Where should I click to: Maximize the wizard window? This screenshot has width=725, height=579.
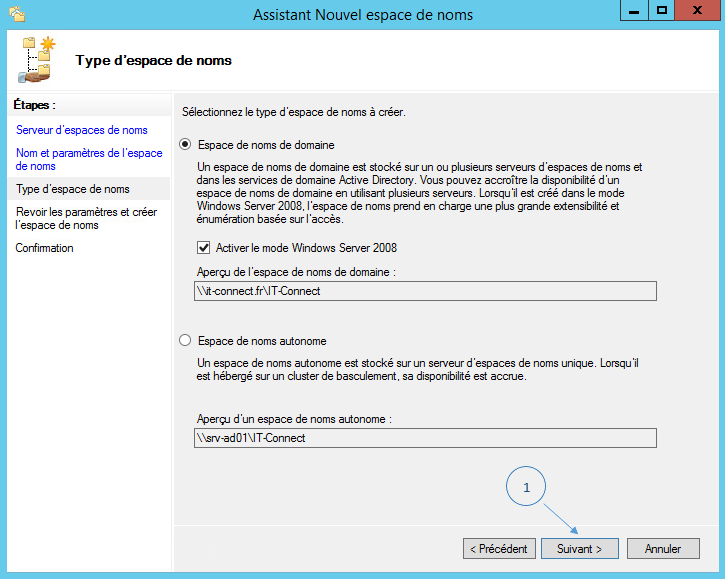(x=662, y=11)
